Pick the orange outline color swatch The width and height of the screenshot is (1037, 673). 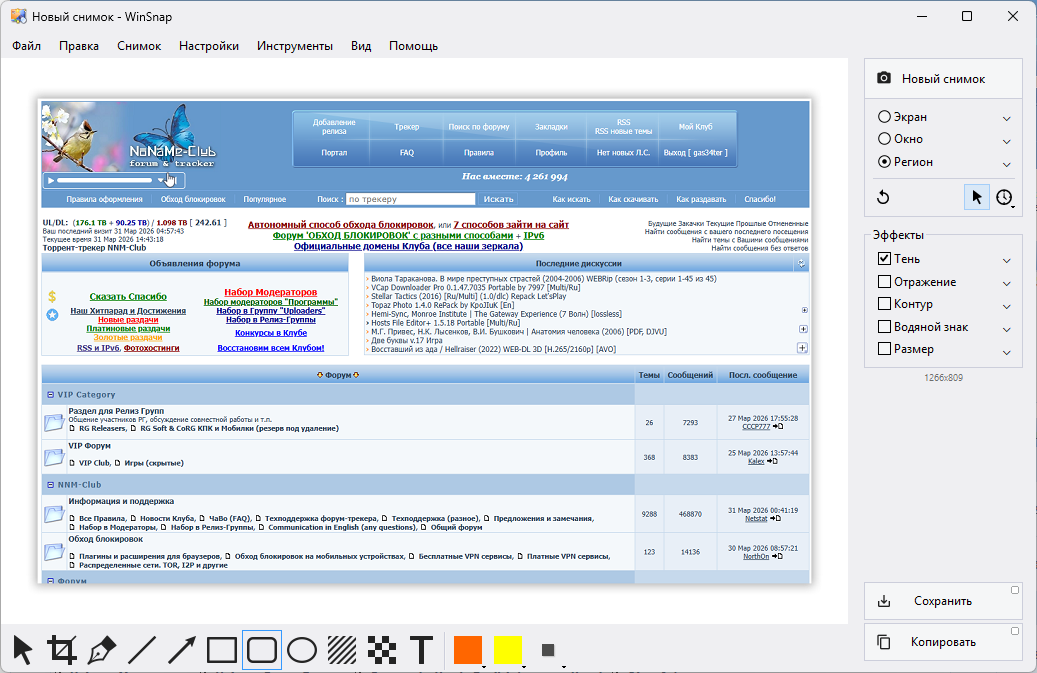coord(467,650)
